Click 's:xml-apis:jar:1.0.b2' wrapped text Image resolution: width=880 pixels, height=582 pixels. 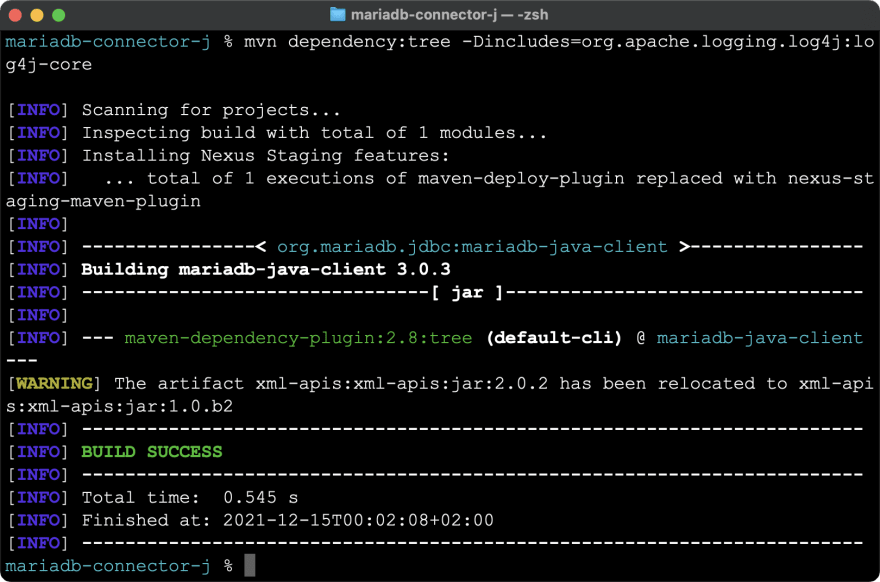click(119, 406)
